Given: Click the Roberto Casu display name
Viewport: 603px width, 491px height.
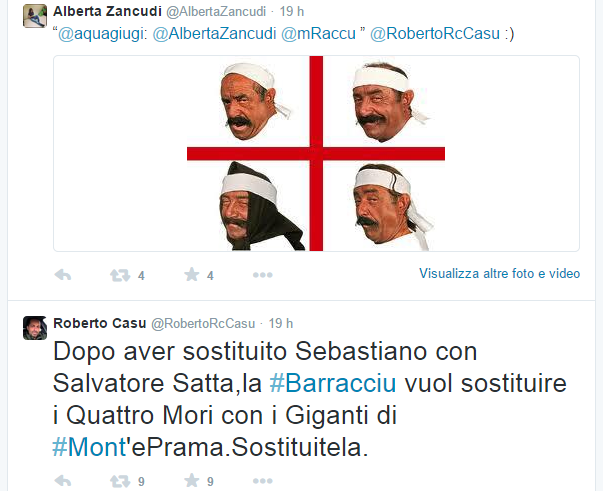Looking at the screenshot, I should click(100, 323).
